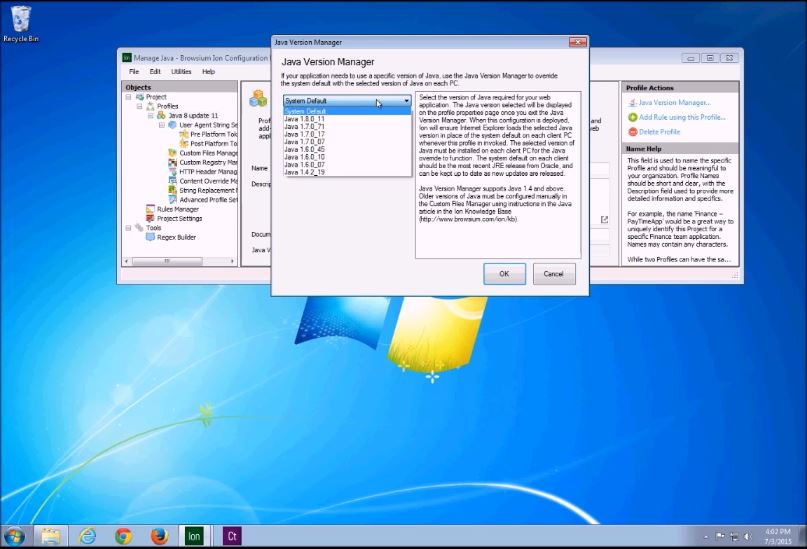Collapse the Tools tree node
This screenshot has height=549, width=807.
coord(128,228)
